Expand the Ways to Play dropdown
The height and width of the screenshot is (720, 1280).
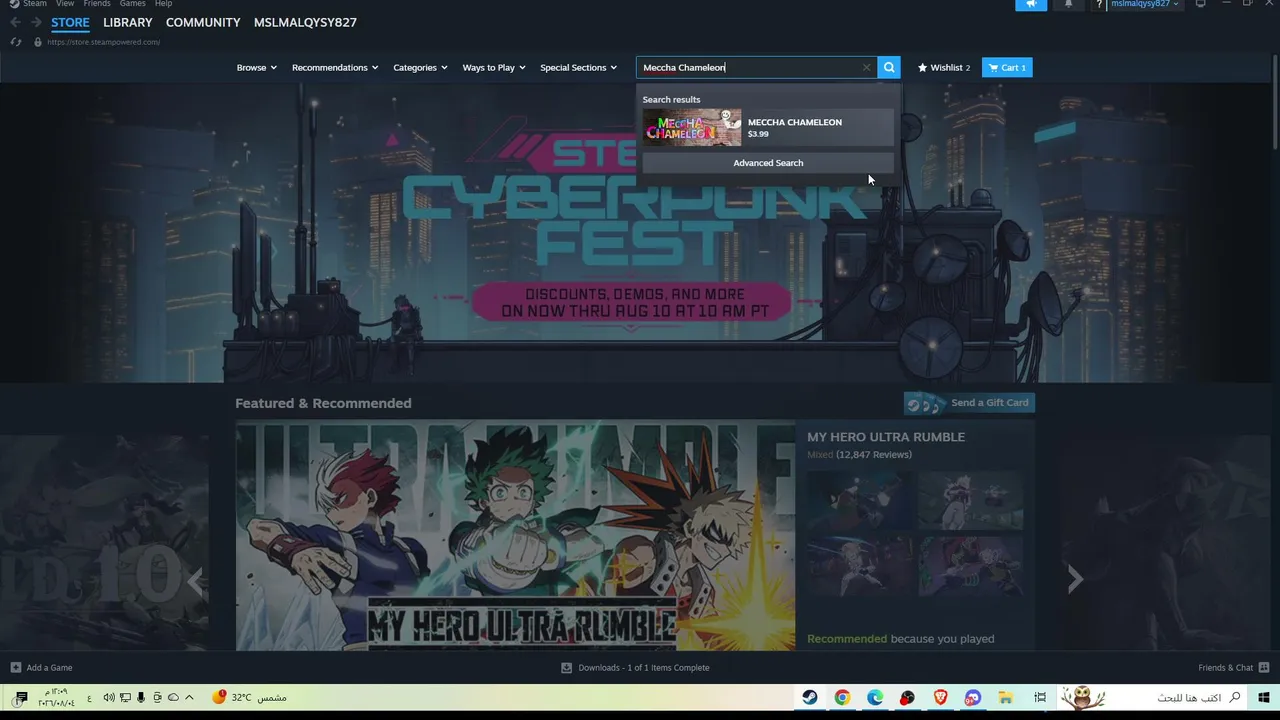[x=494, y=67]
